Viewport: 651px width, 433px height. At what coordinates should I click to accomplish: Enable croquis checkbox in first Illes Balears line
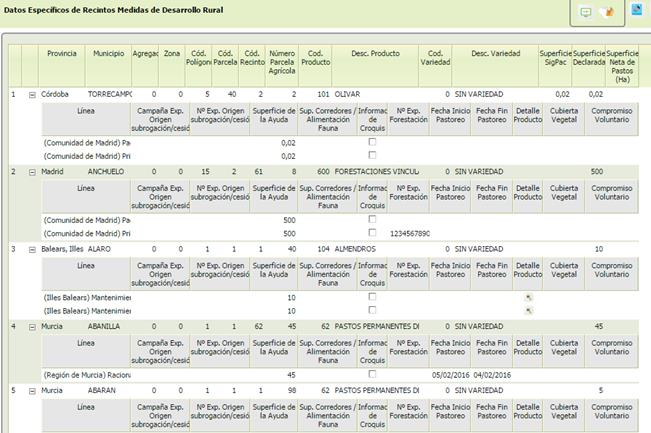[372, 297]
